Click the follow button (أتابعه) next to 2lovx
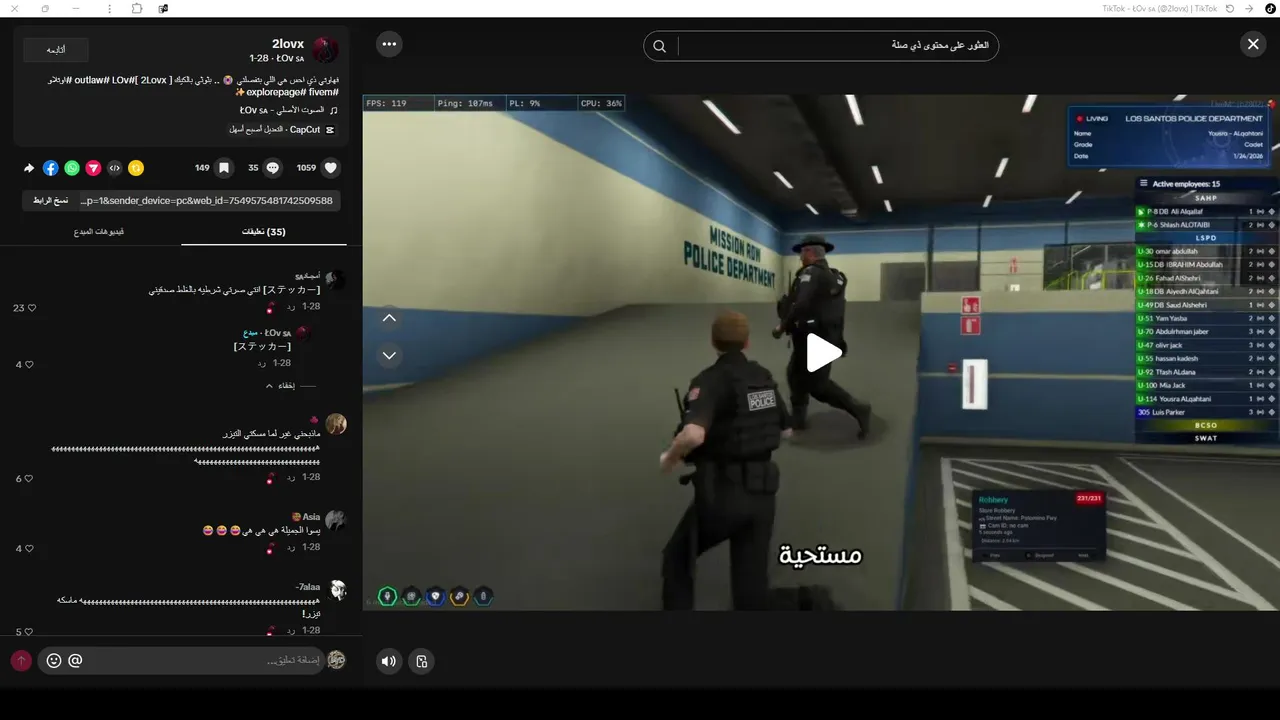 pyautogui.click(x=56, y=50)
